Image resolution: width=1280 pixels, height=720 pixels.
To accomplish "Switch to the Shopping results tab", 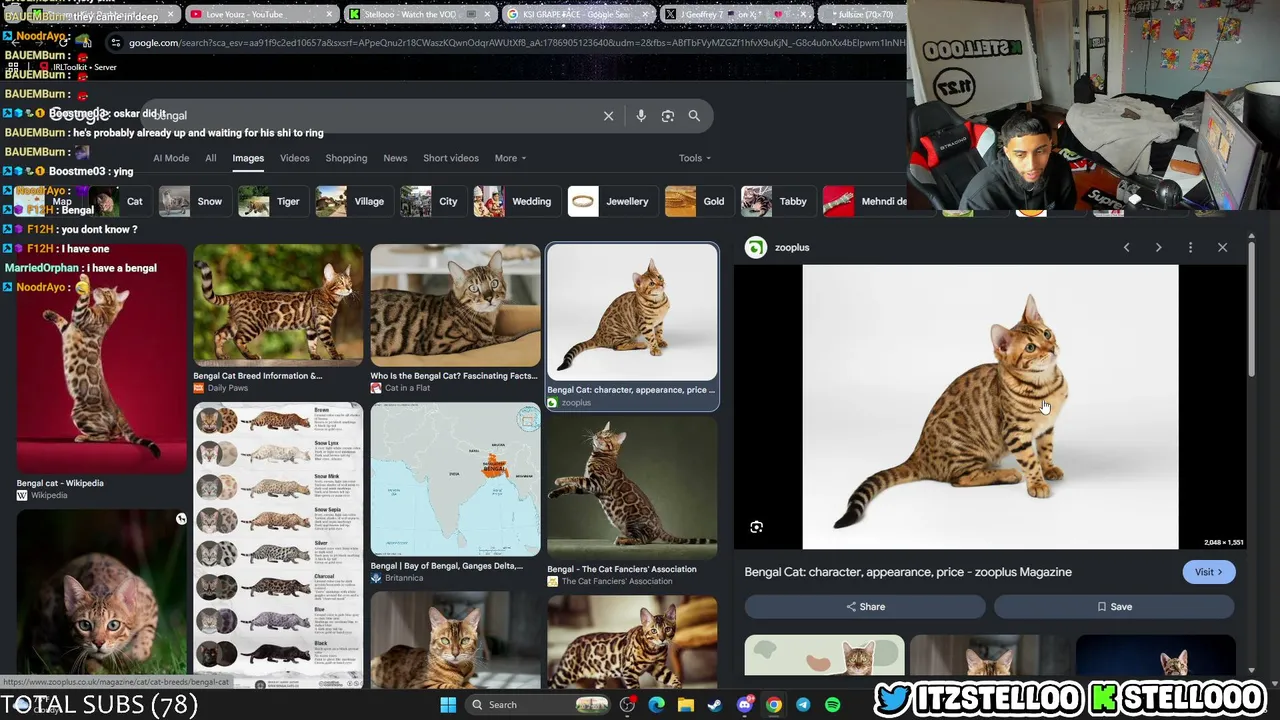I will 346,158.
